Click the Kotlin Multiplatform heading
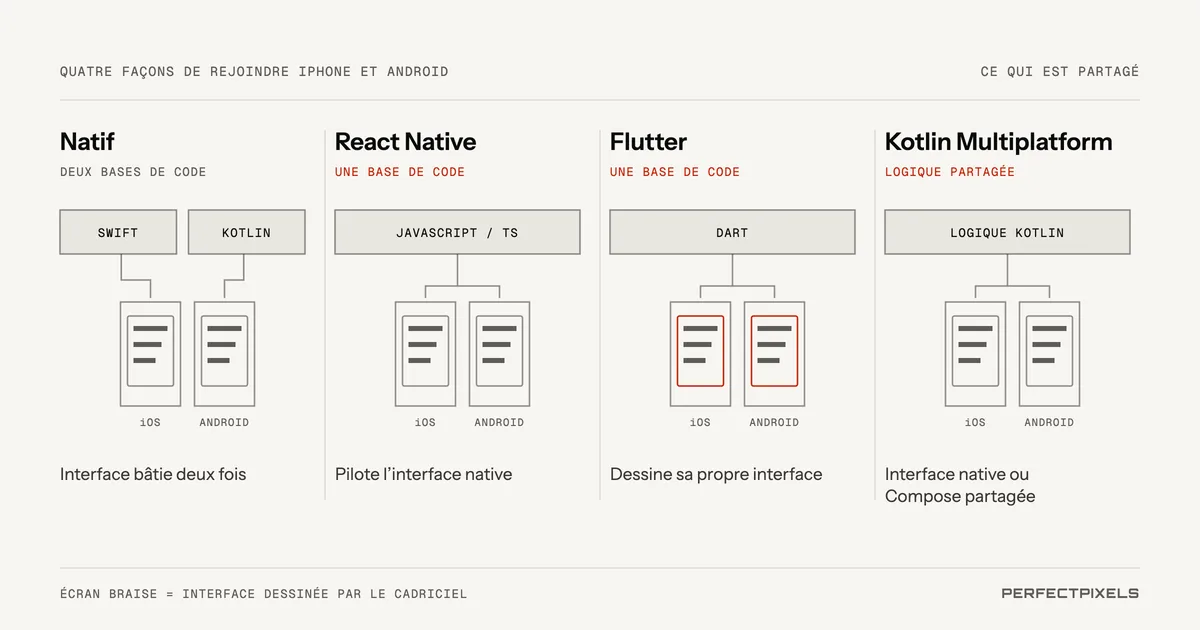Screen dimensions: 1200x630 click(x=998, y=141)
